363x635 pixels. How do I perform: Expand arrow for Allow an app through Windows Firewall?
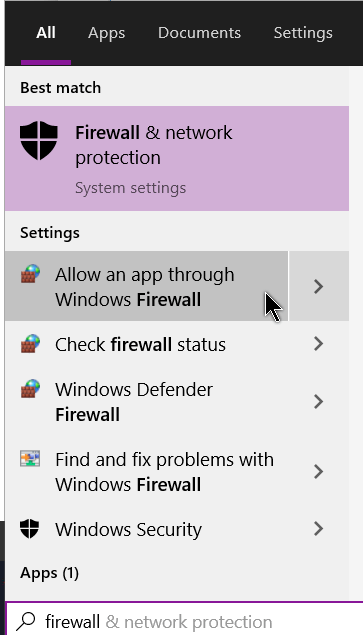(319, 286)
